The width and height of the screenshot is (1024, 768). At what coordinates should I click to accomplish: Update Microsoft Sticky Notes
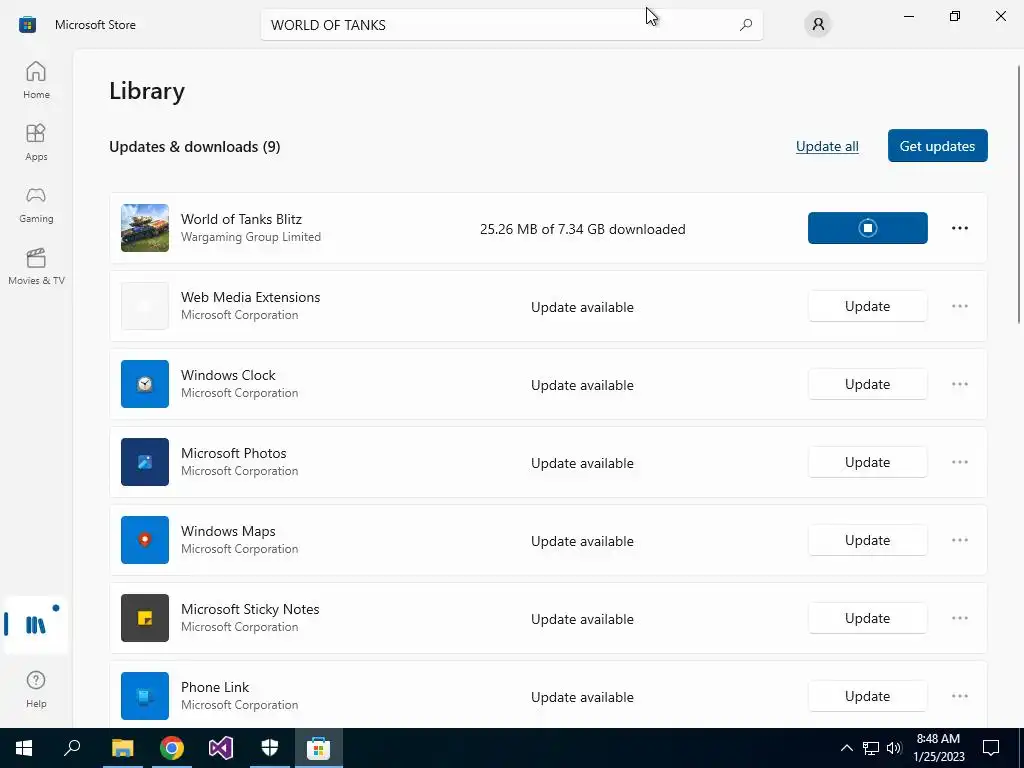click(867, 618)
